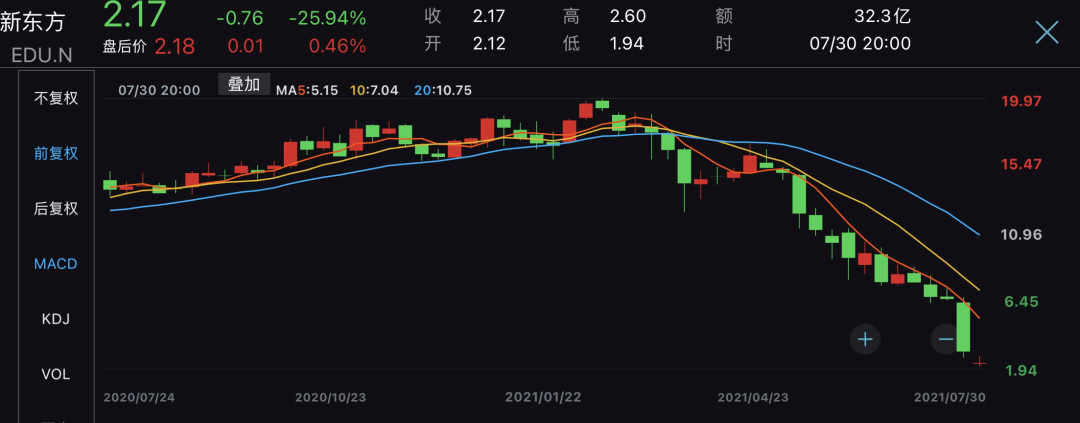1080x423 pixels.
Task: Switch to the MACD indicator
Action: tap(56, 264)
